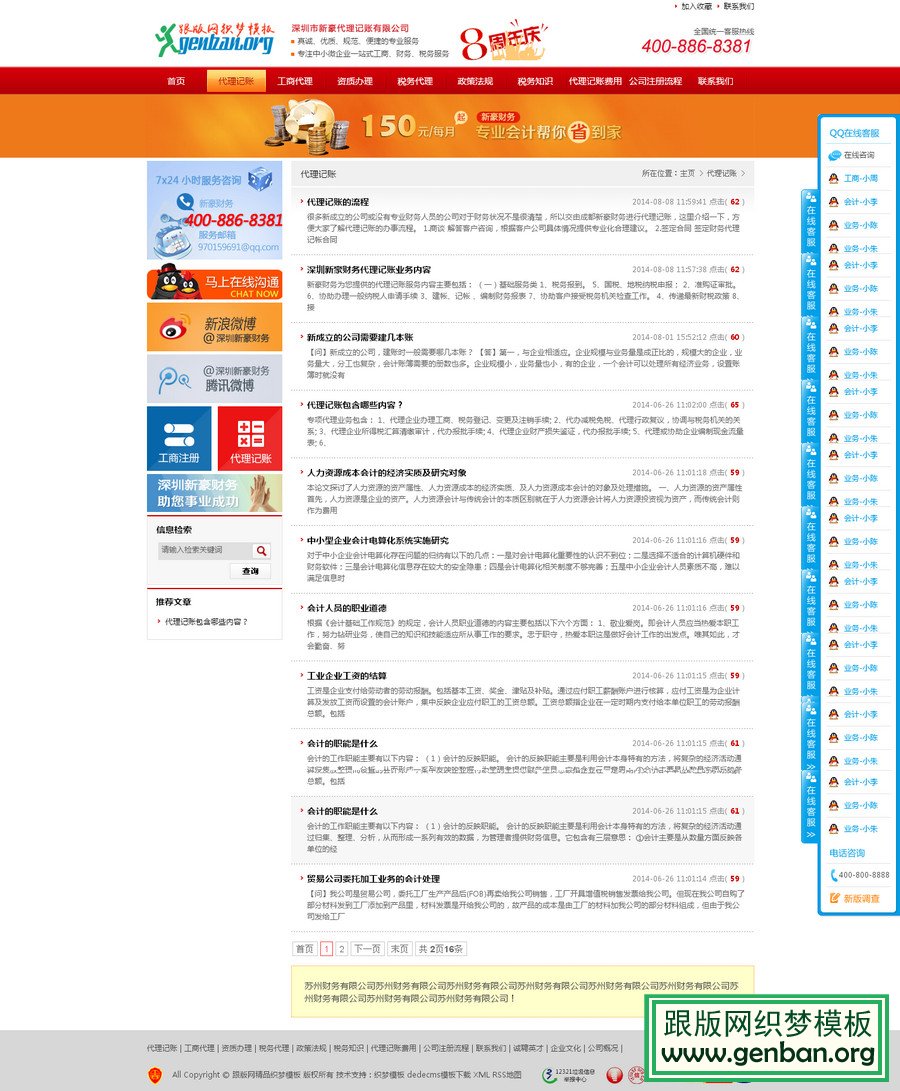This screenshot has height=1091, width=900.
Task: Open the 税务代理 navigation menu item
Action: (415, 81)
